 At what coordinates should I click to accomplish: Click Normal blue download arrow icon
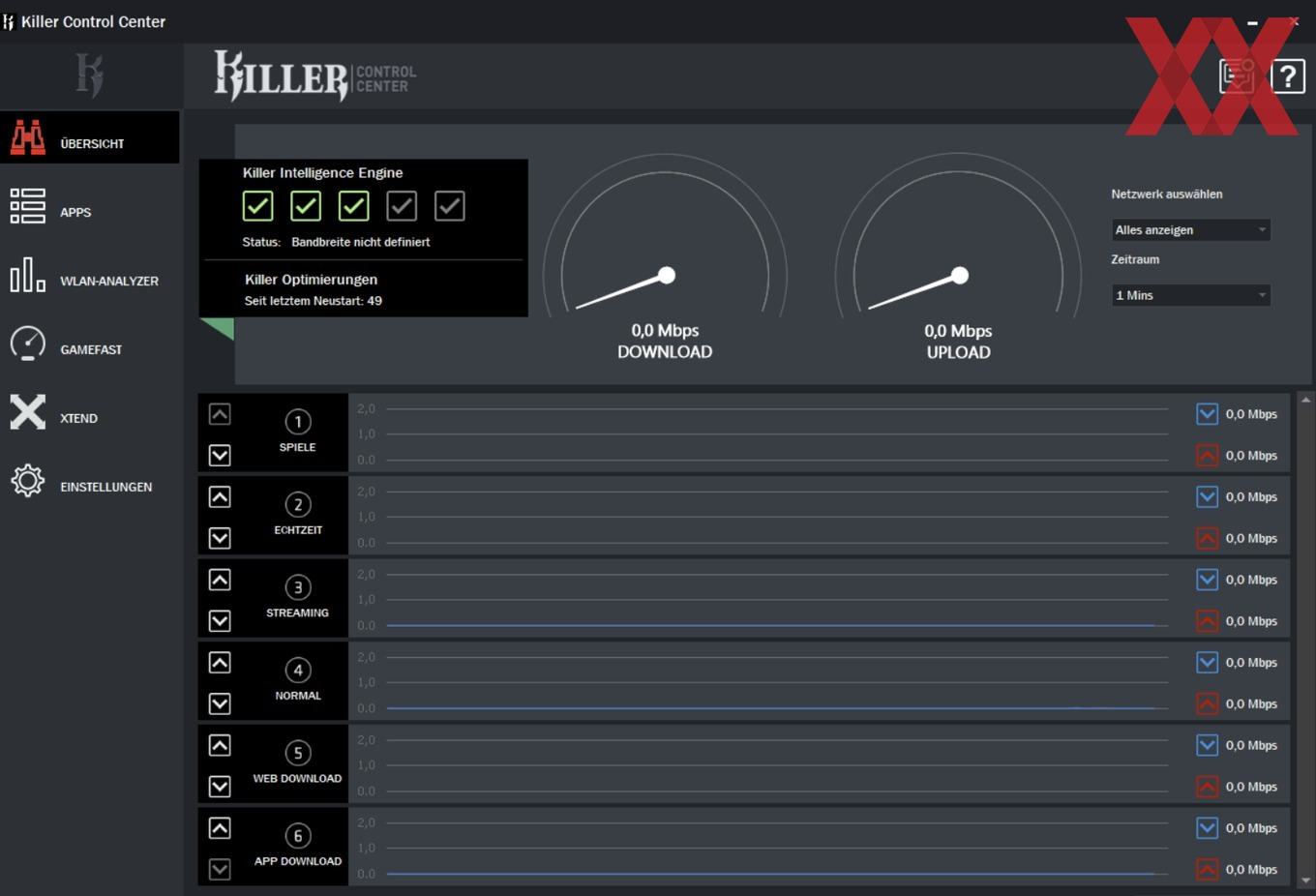pyautogui.click(x=1207, y=663)
